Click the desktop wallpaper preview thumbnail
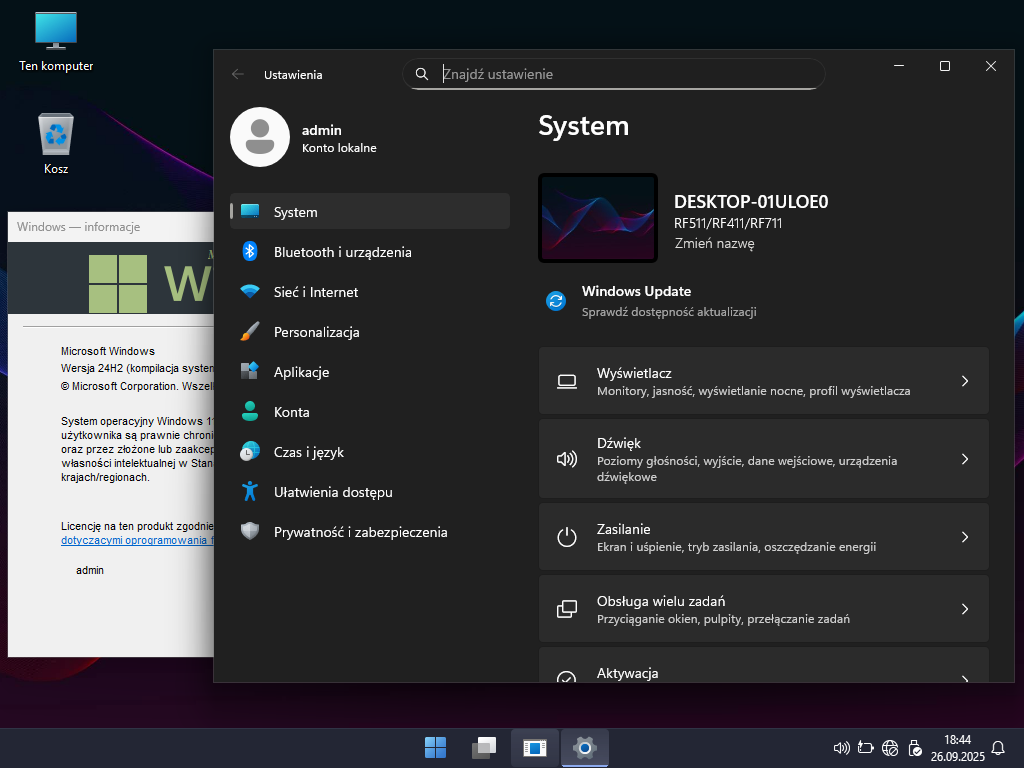 point(597,218)
